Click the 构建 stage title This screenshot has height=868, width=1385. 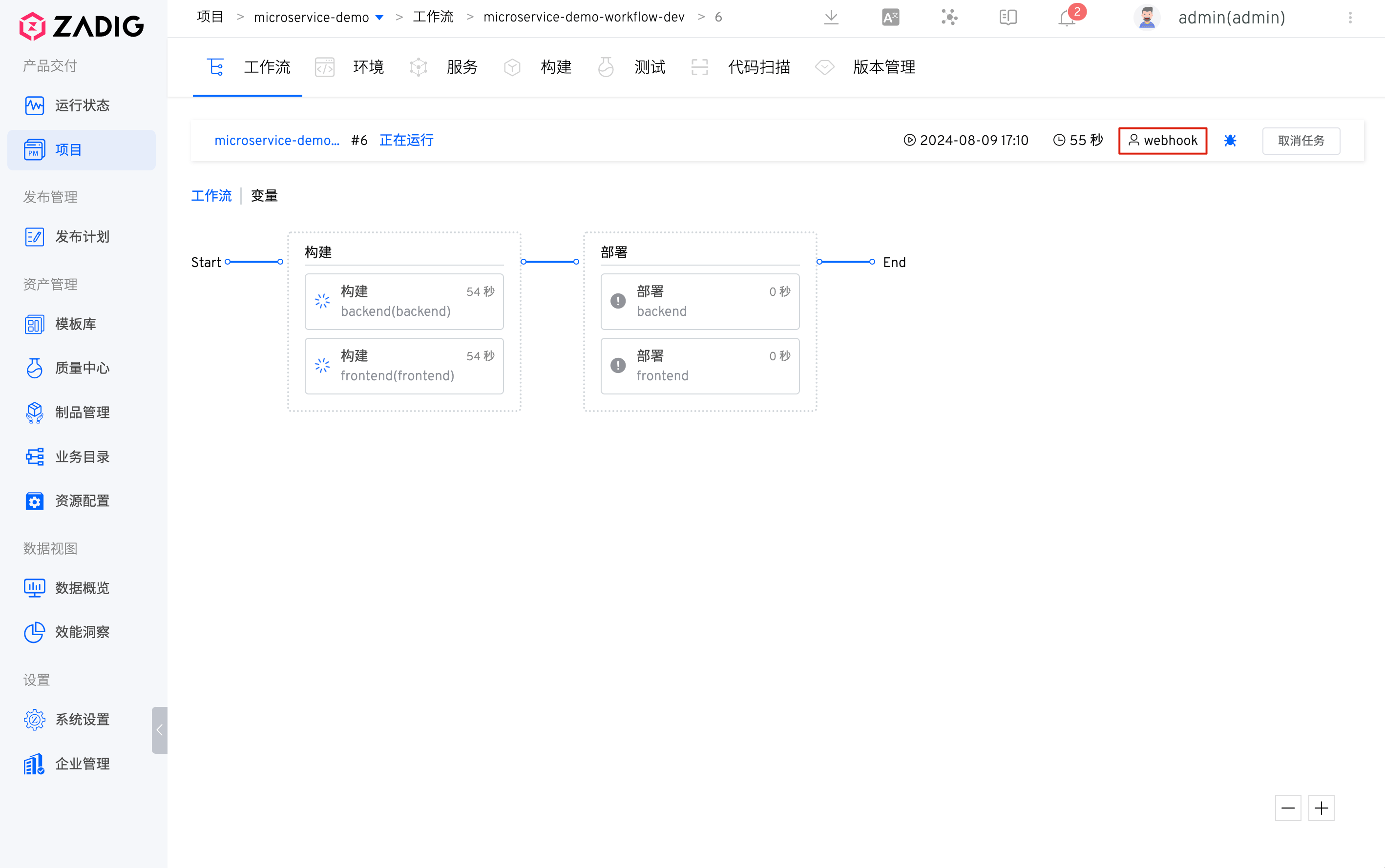318,252
